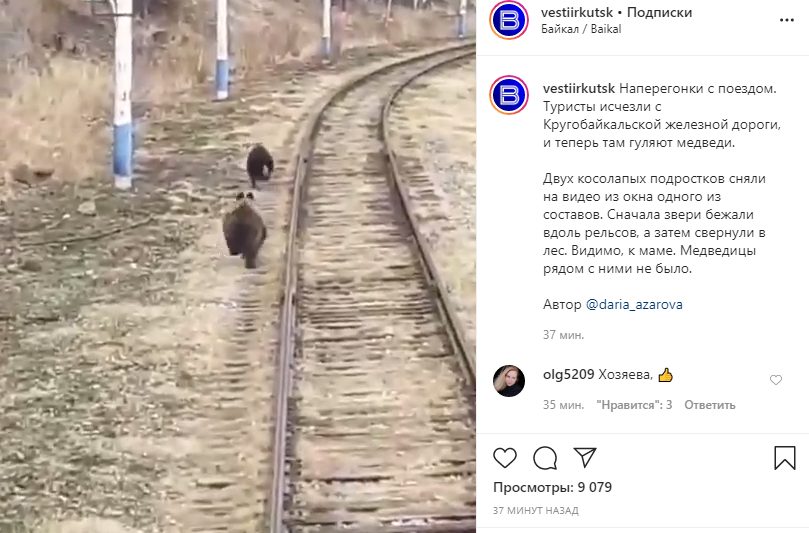
Task: Click vestiirkutsk username in caption
Action: tap(578, 89)
